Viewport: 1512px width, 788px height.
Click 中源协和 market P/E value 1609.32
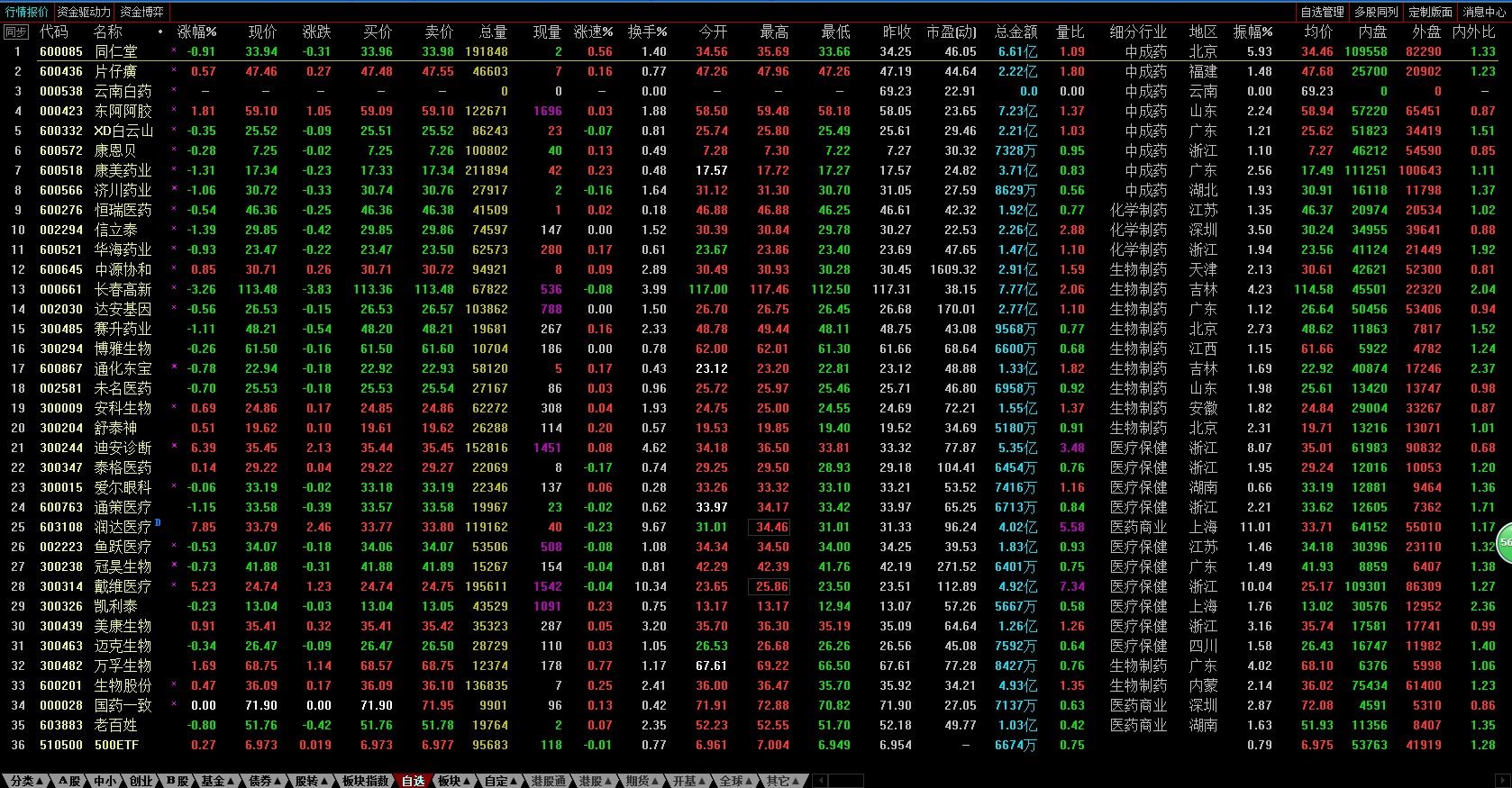click(x=953, y=269)
